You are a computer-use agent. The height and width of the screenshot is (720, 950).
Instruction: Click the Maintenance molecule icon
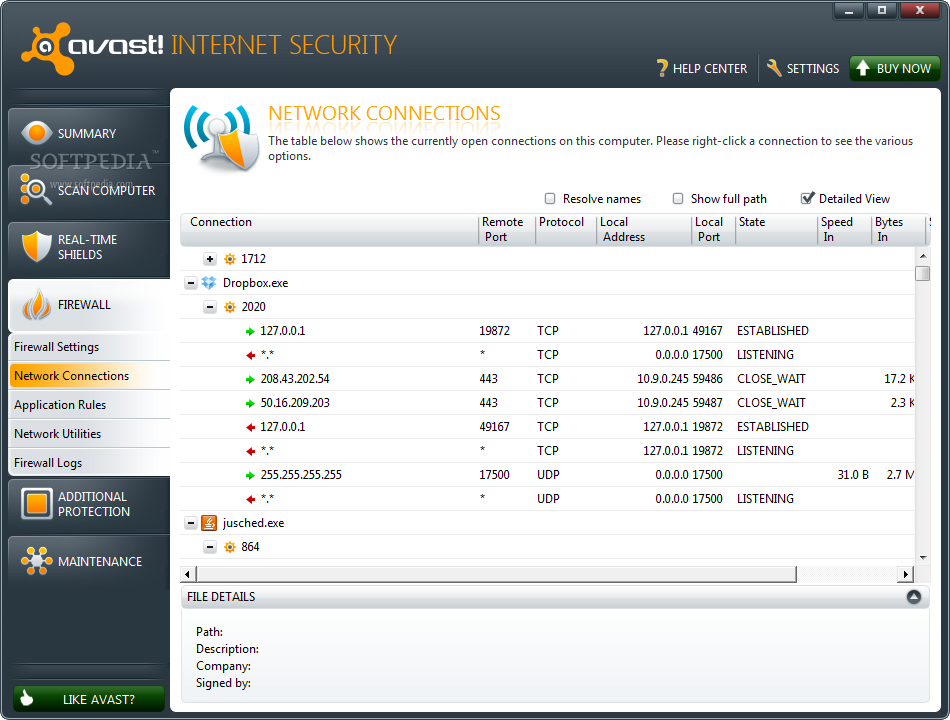(36, 561)
